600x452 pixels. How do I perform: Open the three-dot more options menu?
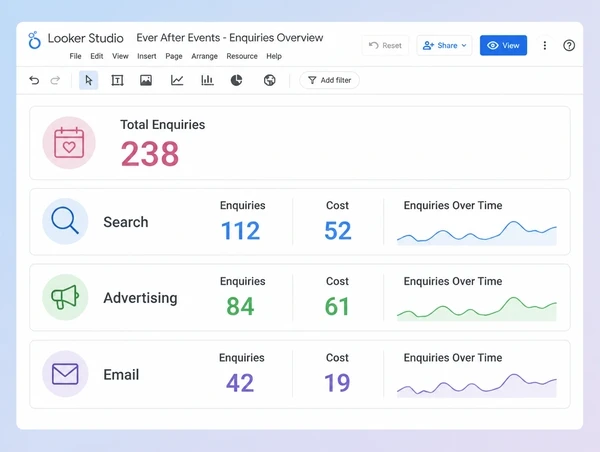pos(545,46)
